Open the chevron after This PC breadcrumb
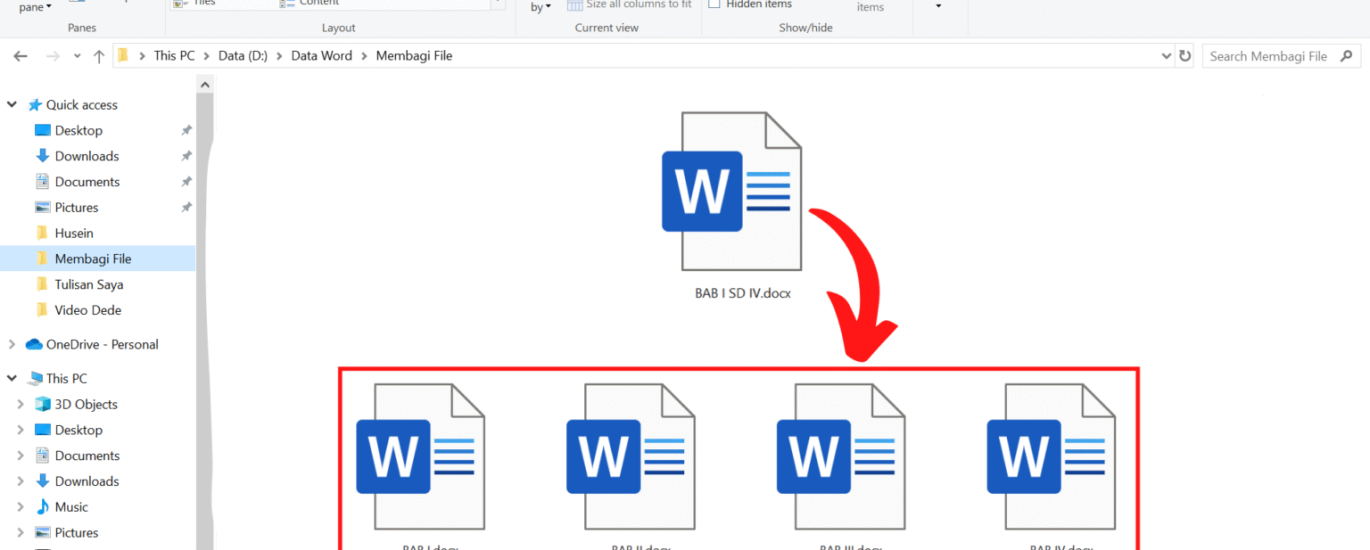The height and width of the screenshot is (550, 1370). point(207,56)
